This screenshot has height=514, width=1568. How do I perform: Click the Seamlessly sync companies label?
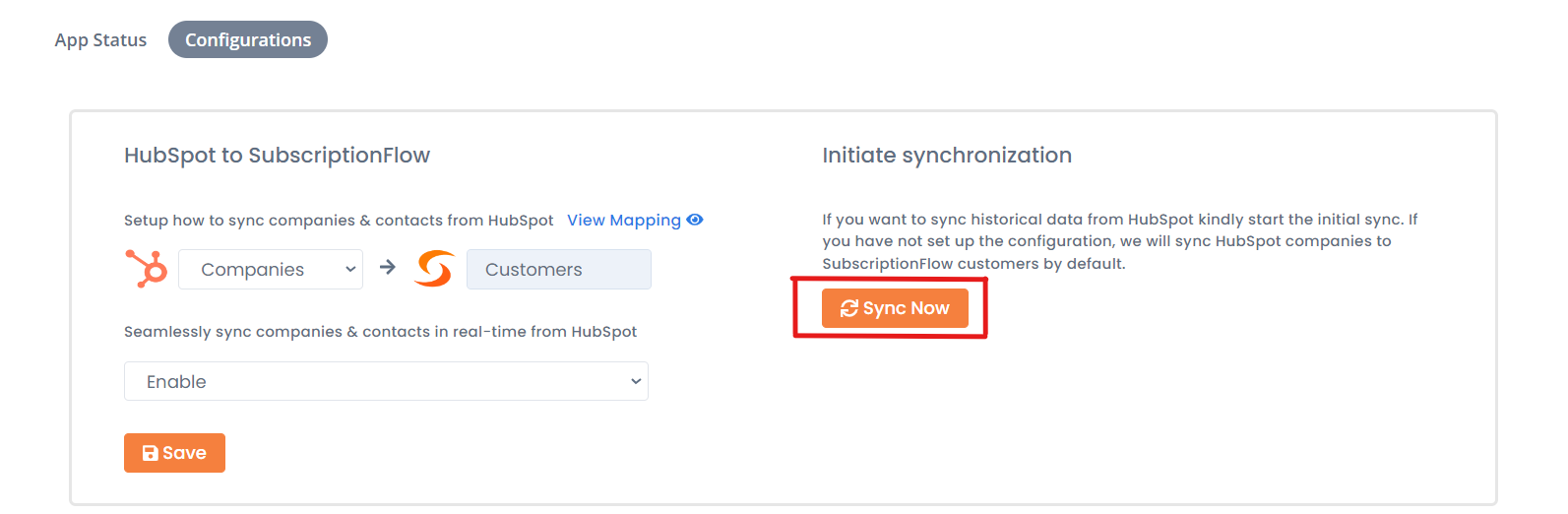(380, 332)
